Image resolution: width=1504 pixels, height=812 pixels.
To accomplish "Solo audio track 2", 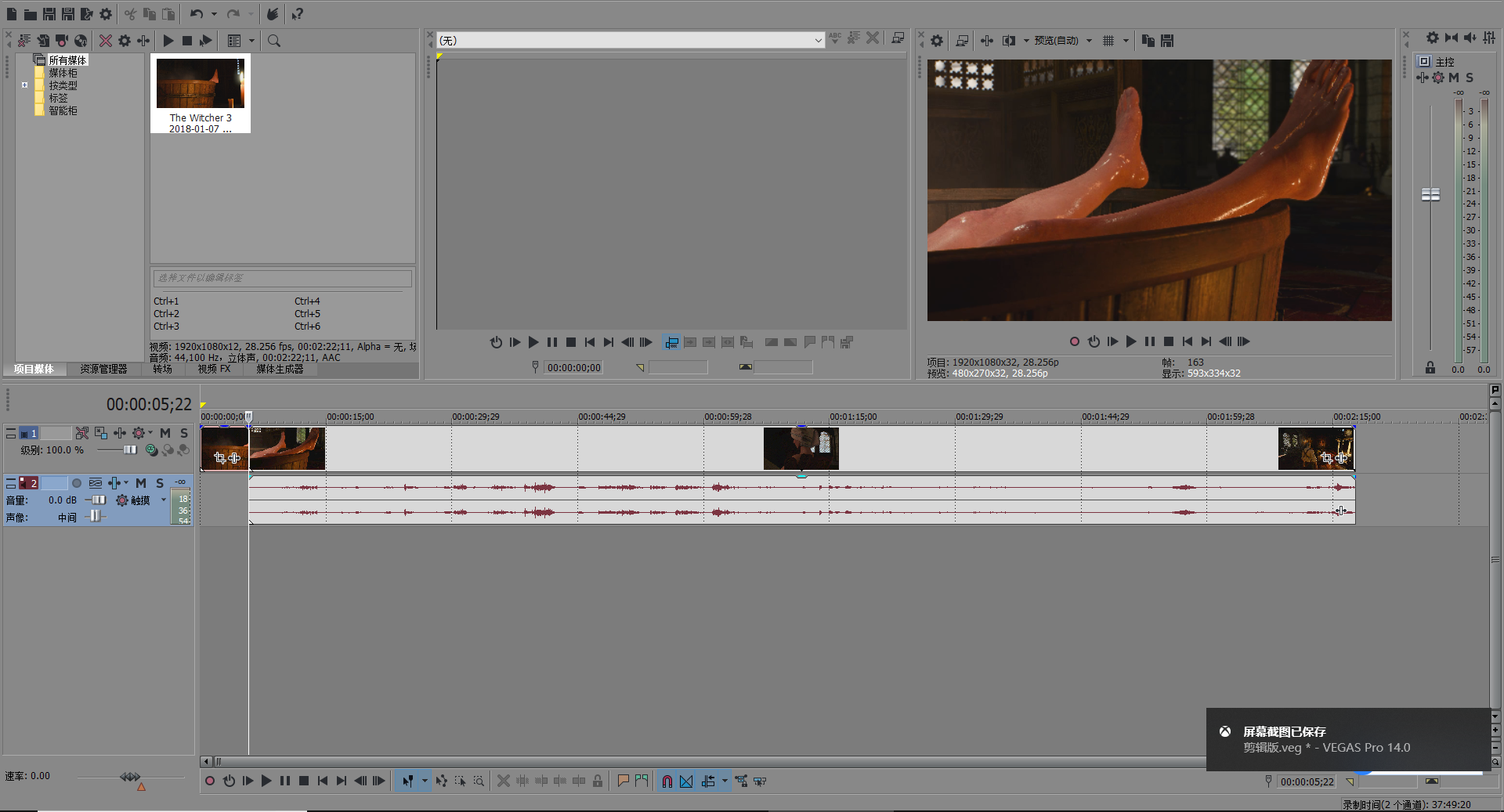I will pyautogui.click(x=160, y=483).
